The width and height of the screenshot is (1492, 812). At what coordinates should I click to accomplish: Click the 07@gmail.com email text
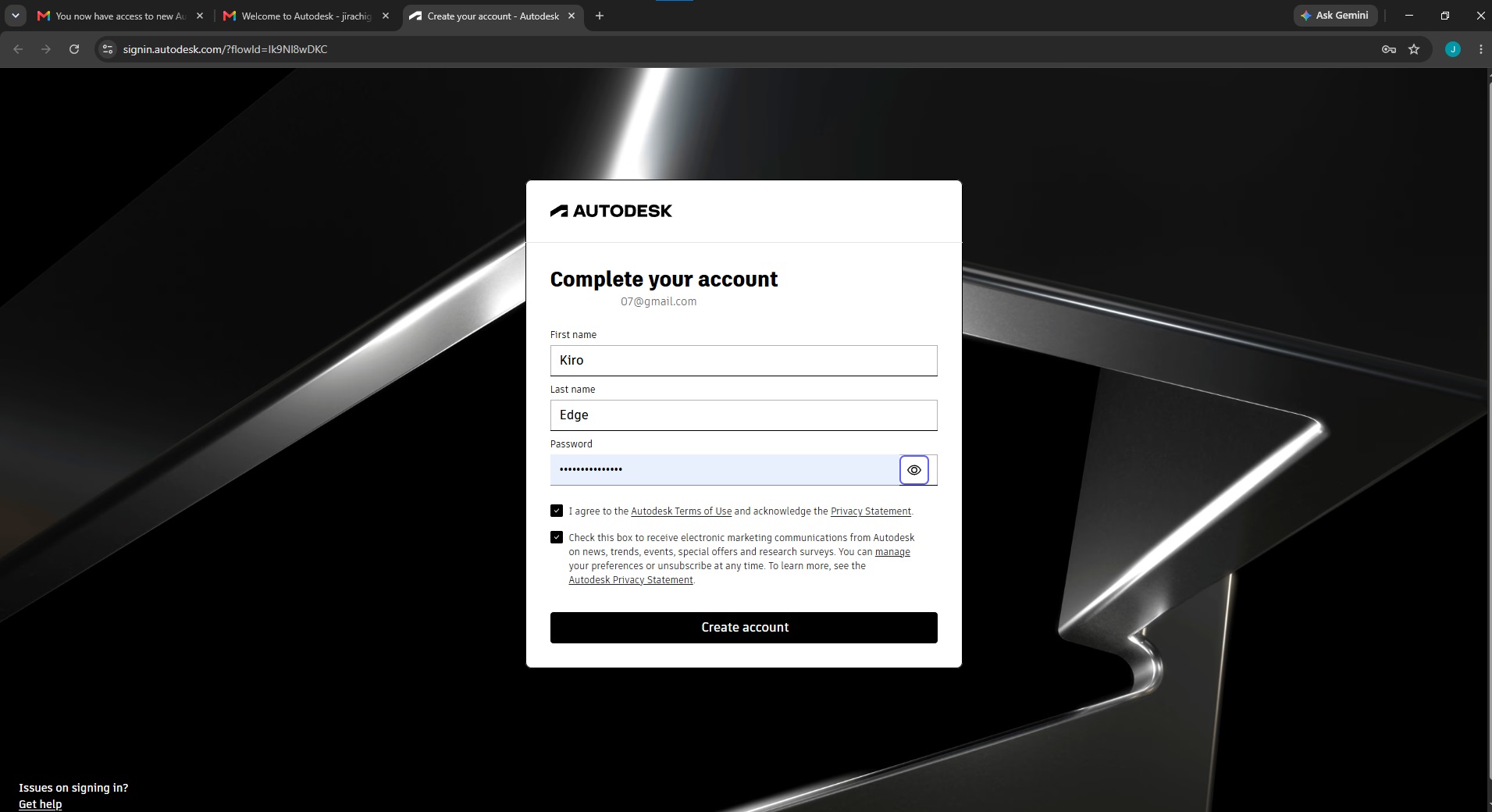[x=658, y=301]
